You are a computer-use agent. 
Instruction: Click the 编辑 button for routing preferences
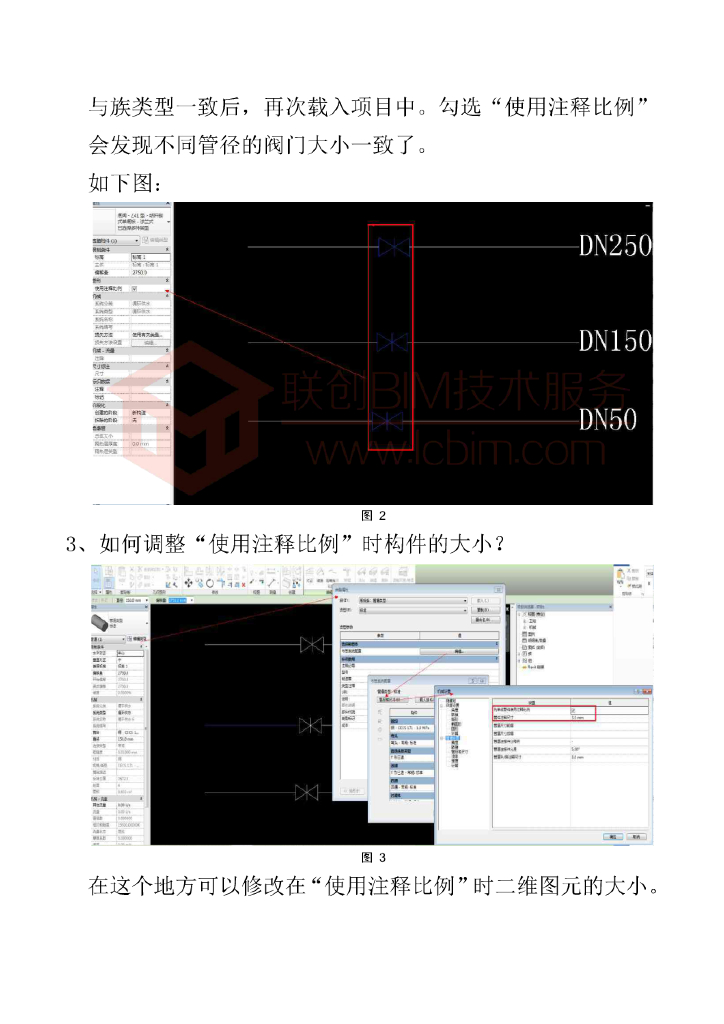459,651
